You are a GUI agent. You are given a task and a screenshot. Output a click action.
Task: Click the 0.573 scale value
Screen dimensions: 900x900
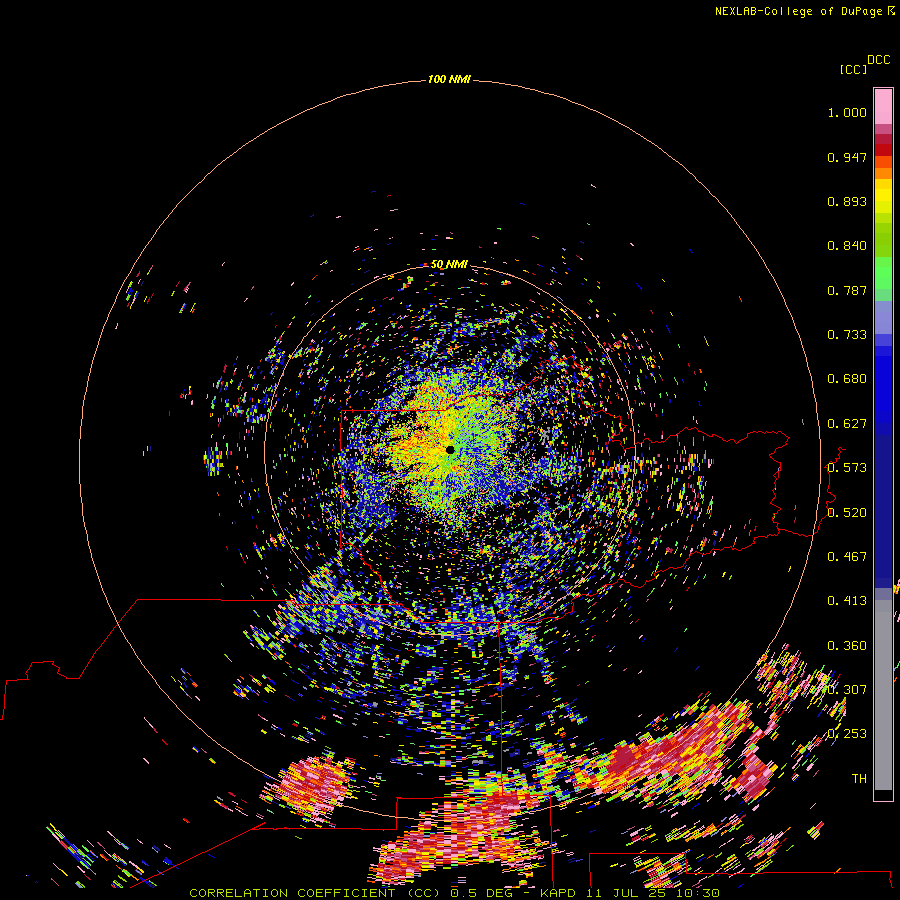(x=847, y=468)
